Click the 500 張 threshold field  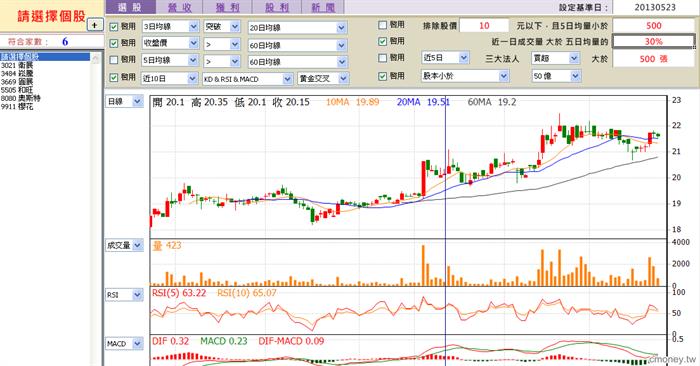click(x=654, y=58)
